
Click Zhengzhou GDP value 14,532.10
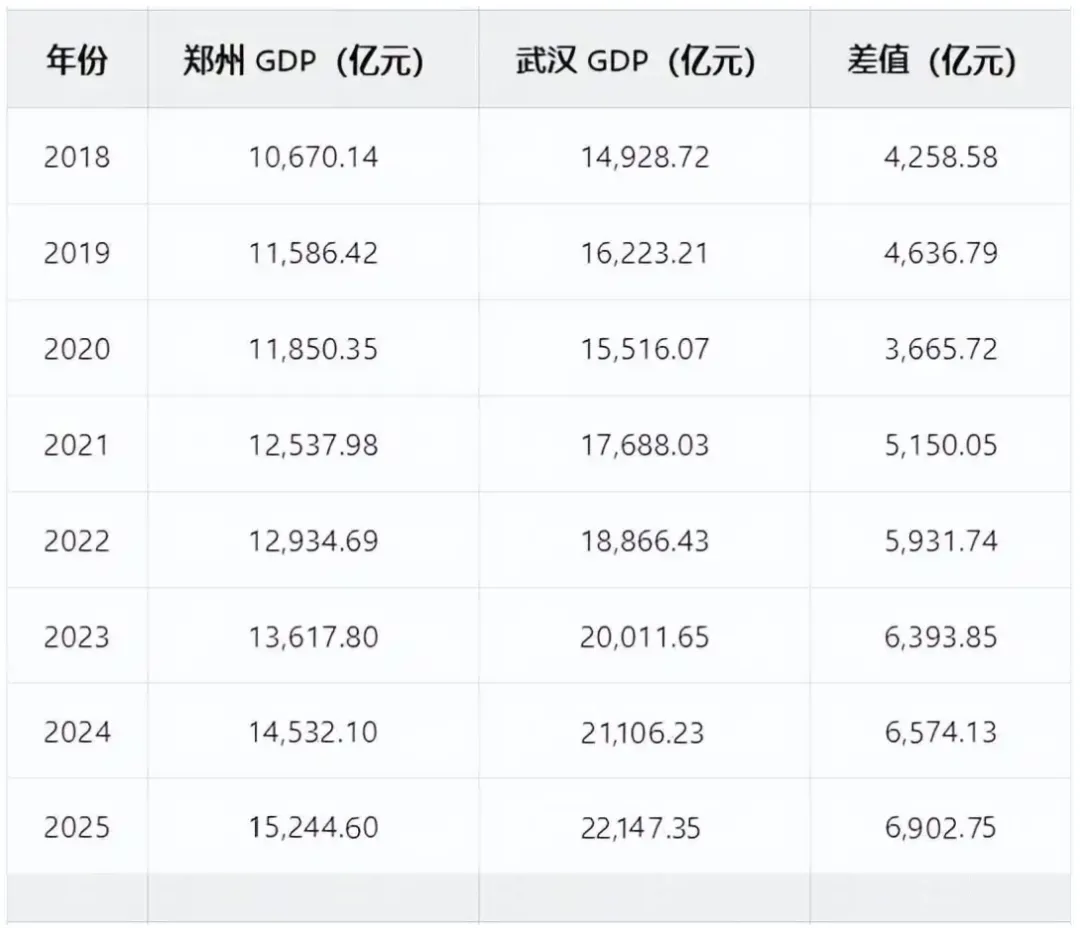coord(313,732)
